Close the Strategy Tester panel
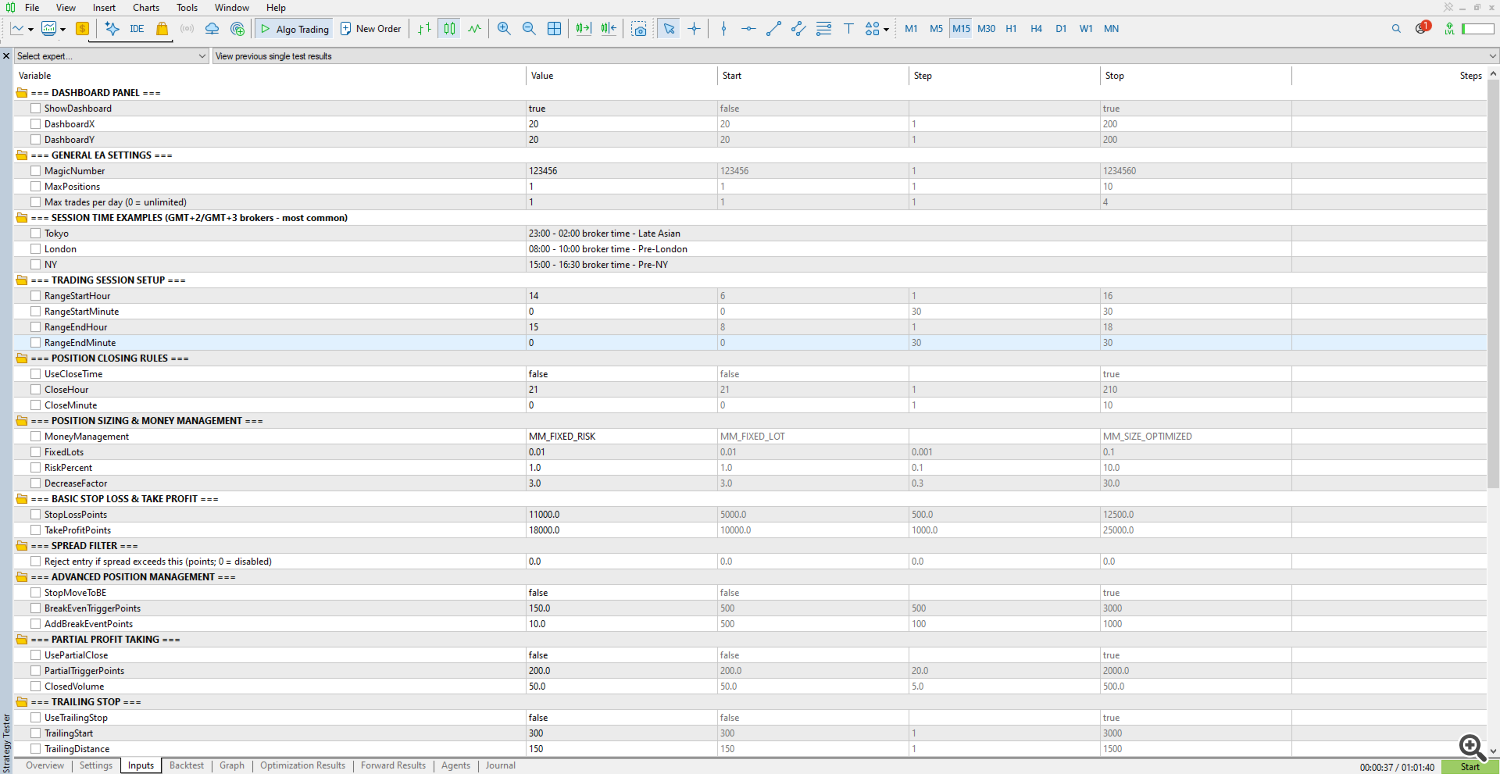This screenshot has width=1500, height=774. pos(6,56)
